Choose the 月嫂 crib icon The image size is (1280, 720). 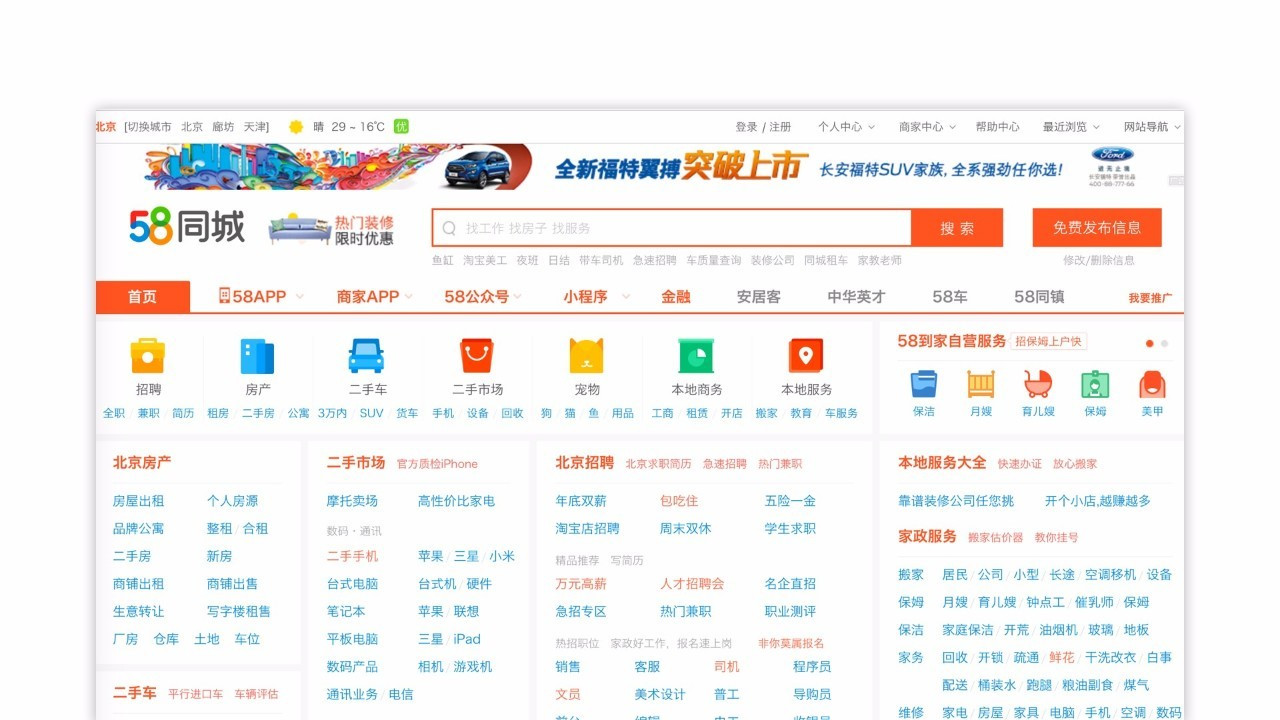981,384
